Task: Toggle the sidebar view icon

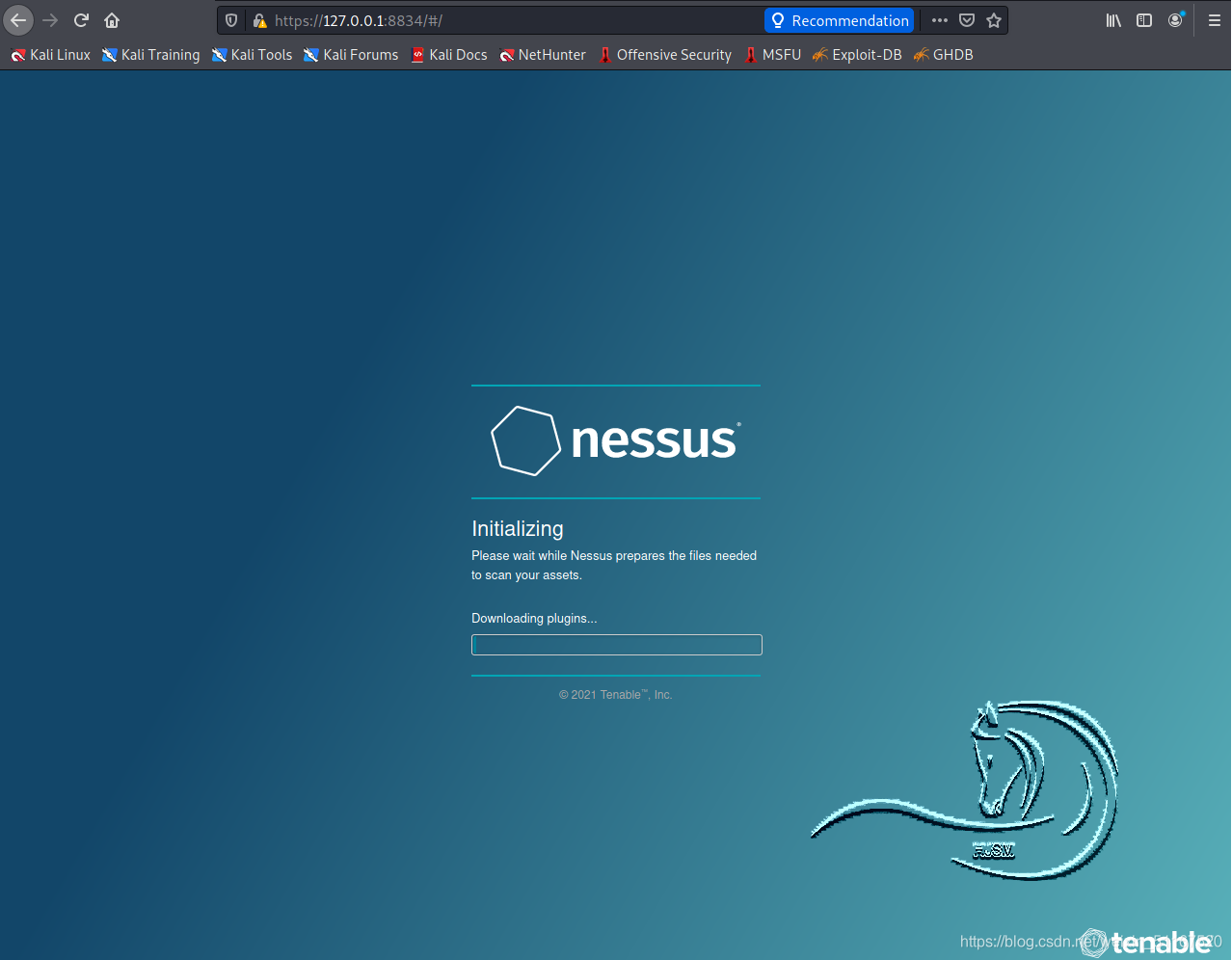Action: [x=1144, y=20]
